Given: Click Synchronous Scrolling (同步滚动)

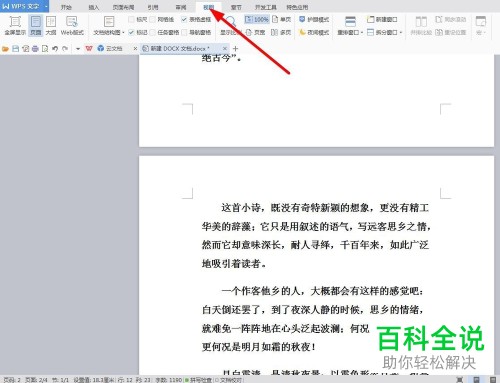Looking at the screenshot, I should [x=451, y=19].
